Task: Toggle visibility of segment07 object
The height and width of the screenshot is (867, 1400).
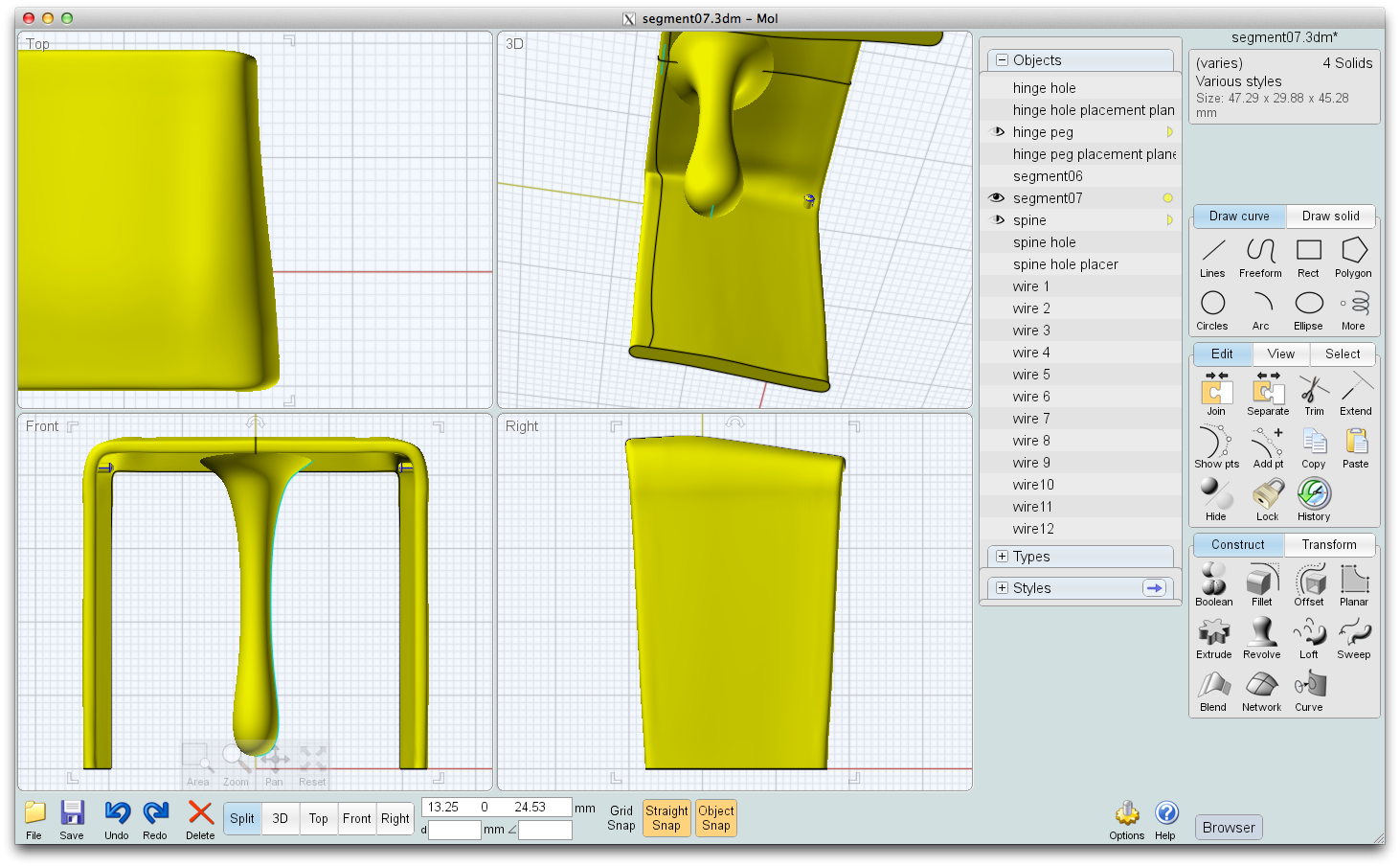Action: tap(997, 198)
